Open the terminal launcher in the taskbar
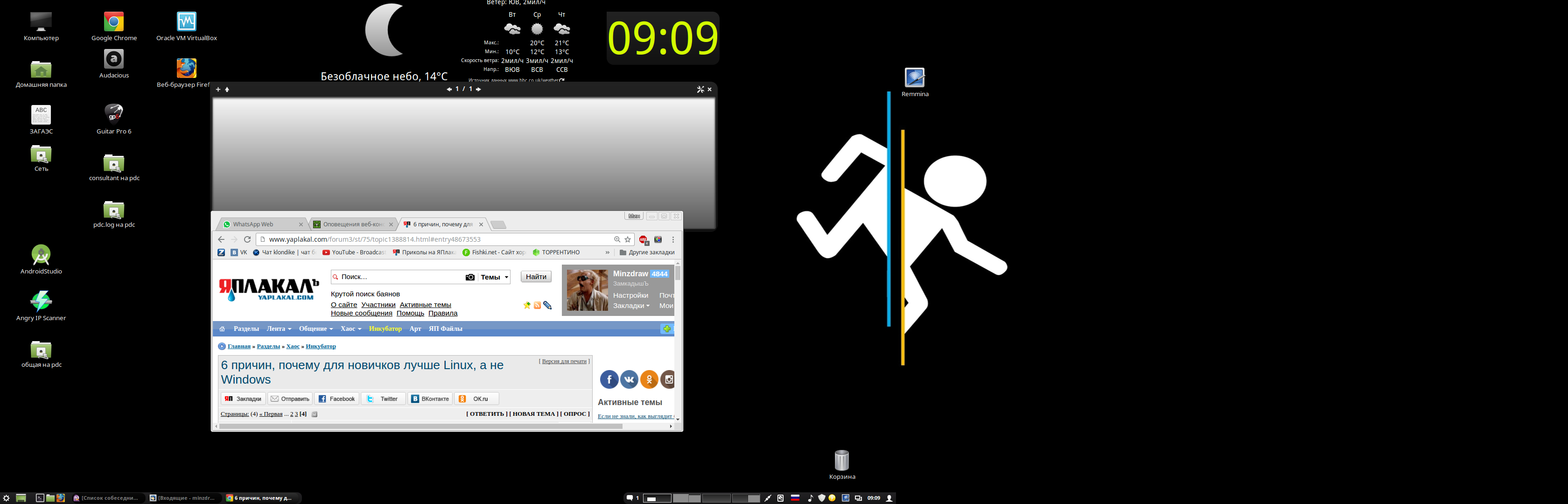Viewport: 1568px width, 504px height. click(x=40, y=498)
